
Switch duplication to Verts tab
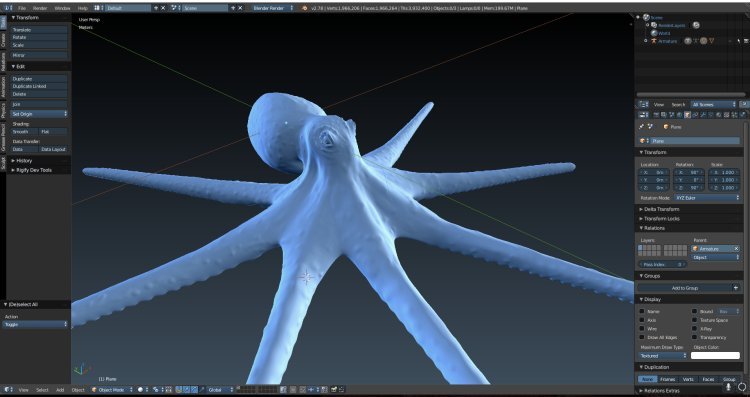(x=688, y=379)
